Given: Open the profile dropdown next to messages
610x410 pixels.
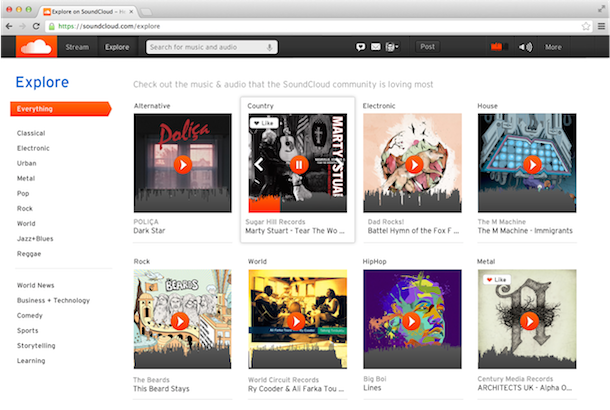Looking at the screenshot, I should [x=392, y=47].
